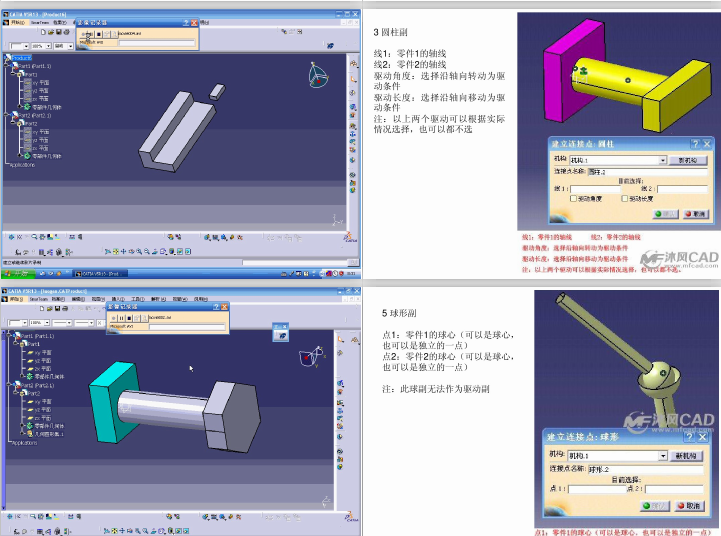The image size is (721, 536).
Task: Click Windows Start button on top taskbar
Action: (17, 274)
